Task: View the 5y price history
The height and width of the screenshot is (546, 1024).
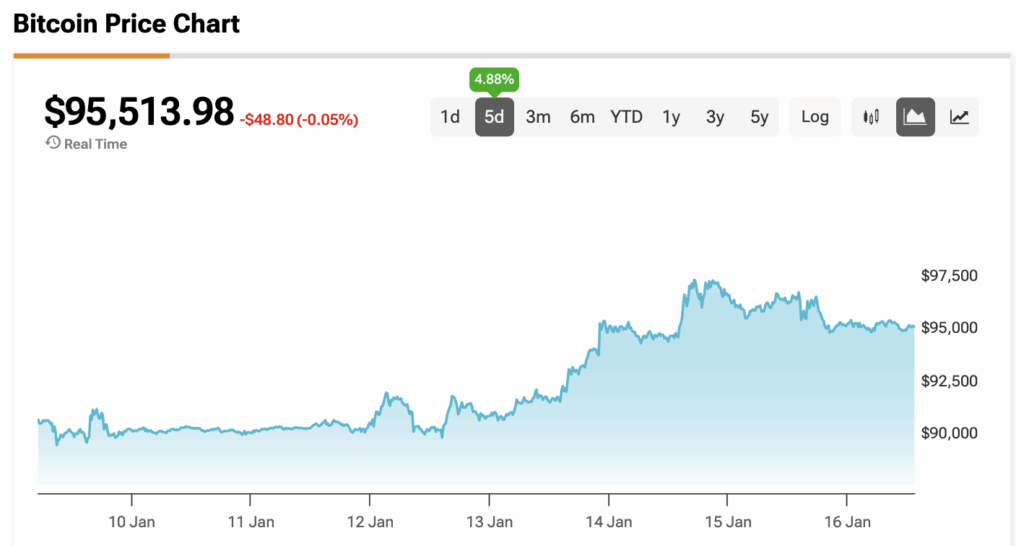Action: tap(759, 117)
